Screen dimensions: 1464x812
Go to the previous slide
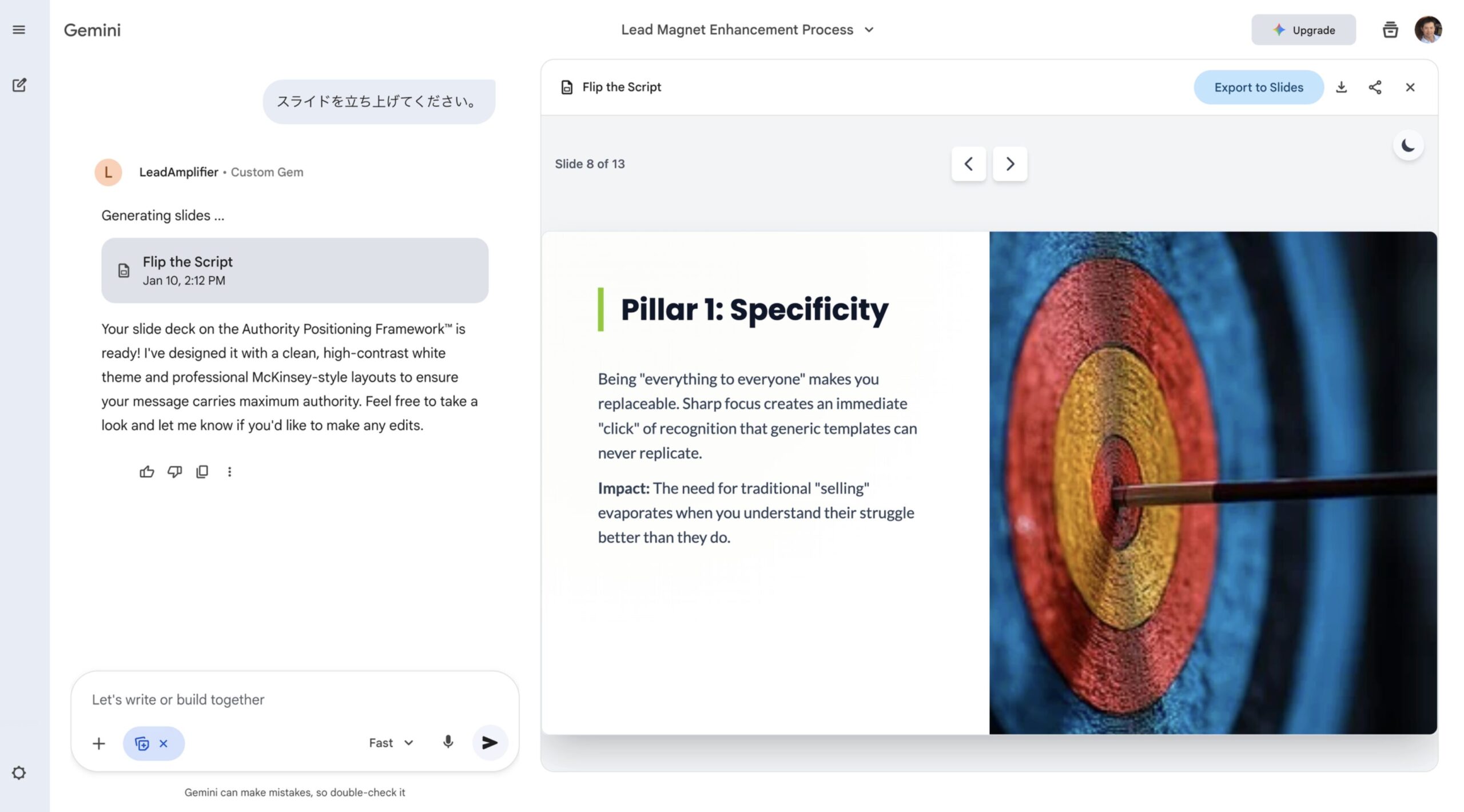pyautogui.click(x=968, y=164)
